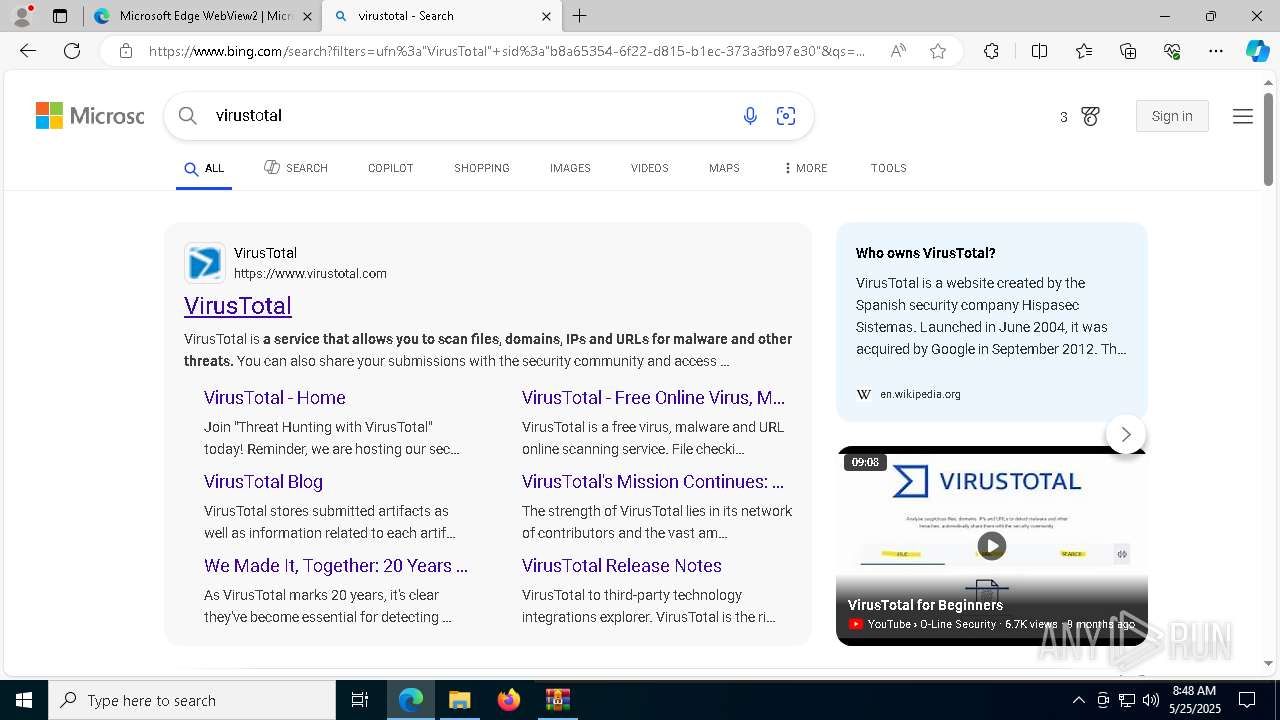
Task: Open the Extensions puzzle icon
Action: pyautogui.click(x=991, y=51)
